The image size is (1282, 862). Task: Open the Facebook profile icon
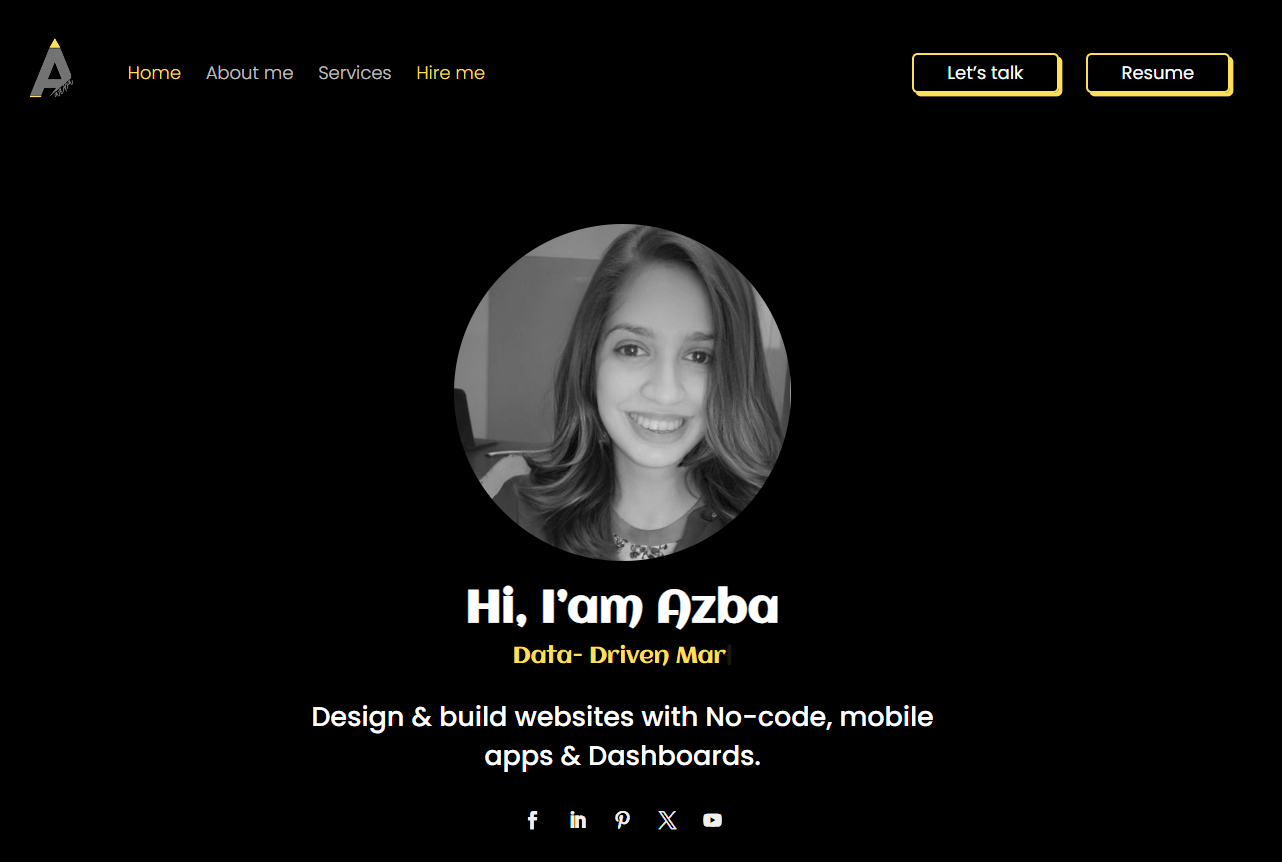533,820
